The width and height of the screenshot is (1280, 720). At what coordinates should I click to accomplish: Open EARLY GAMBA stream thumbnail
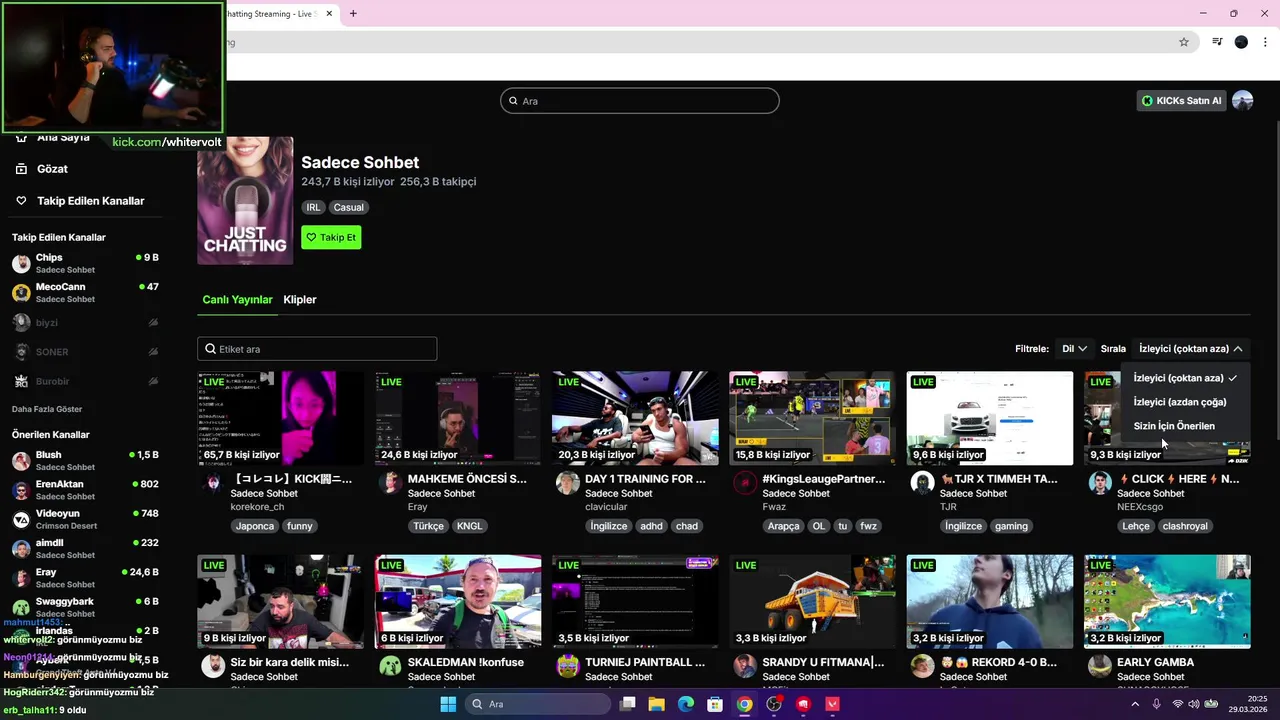coord(1167,602)
